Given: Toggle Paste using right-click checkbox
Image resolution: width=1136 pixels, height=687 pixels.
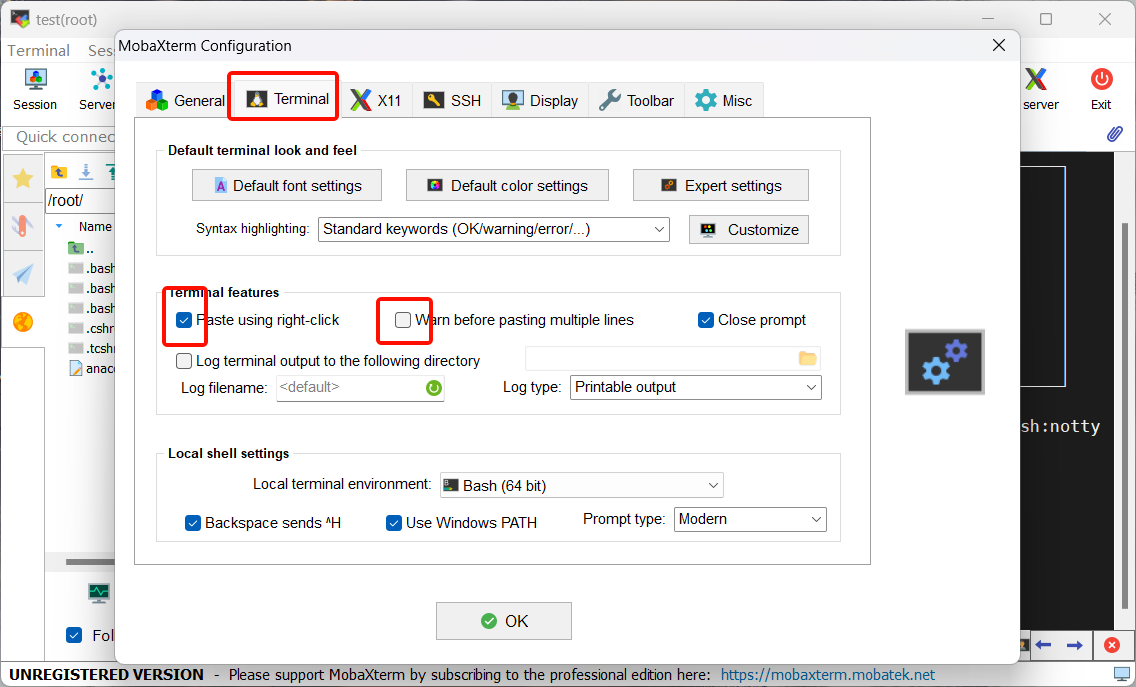Looking at the screenshot, I should [184, 320].
